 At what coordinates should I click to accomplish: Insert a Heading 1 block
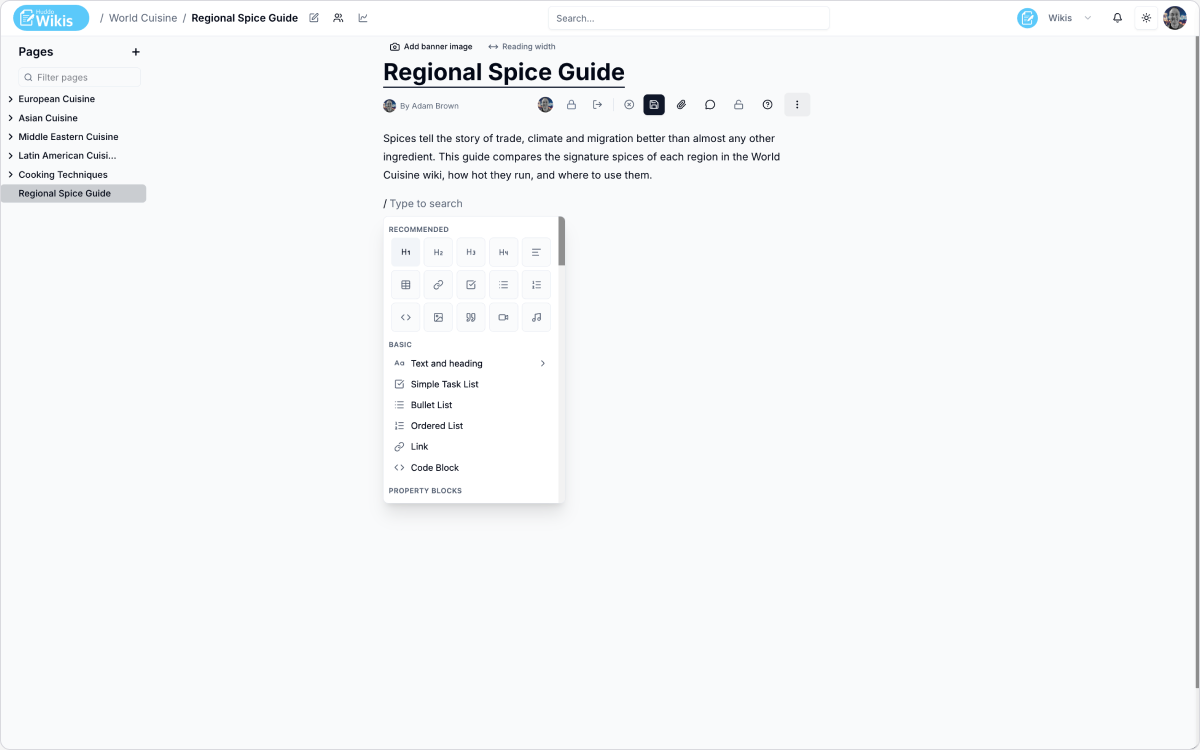point(406,252)
